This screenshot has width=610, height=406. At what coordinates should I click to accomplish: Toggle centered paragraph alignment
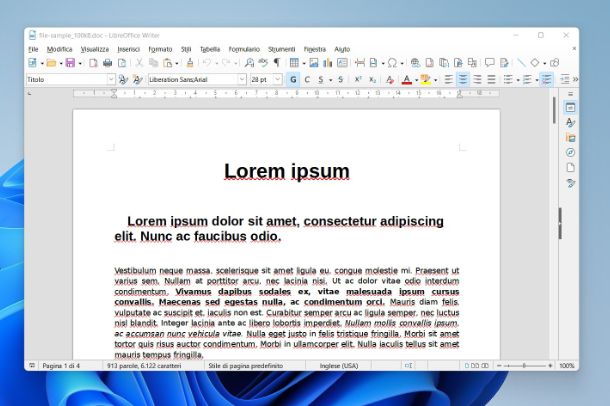point(463,80)
